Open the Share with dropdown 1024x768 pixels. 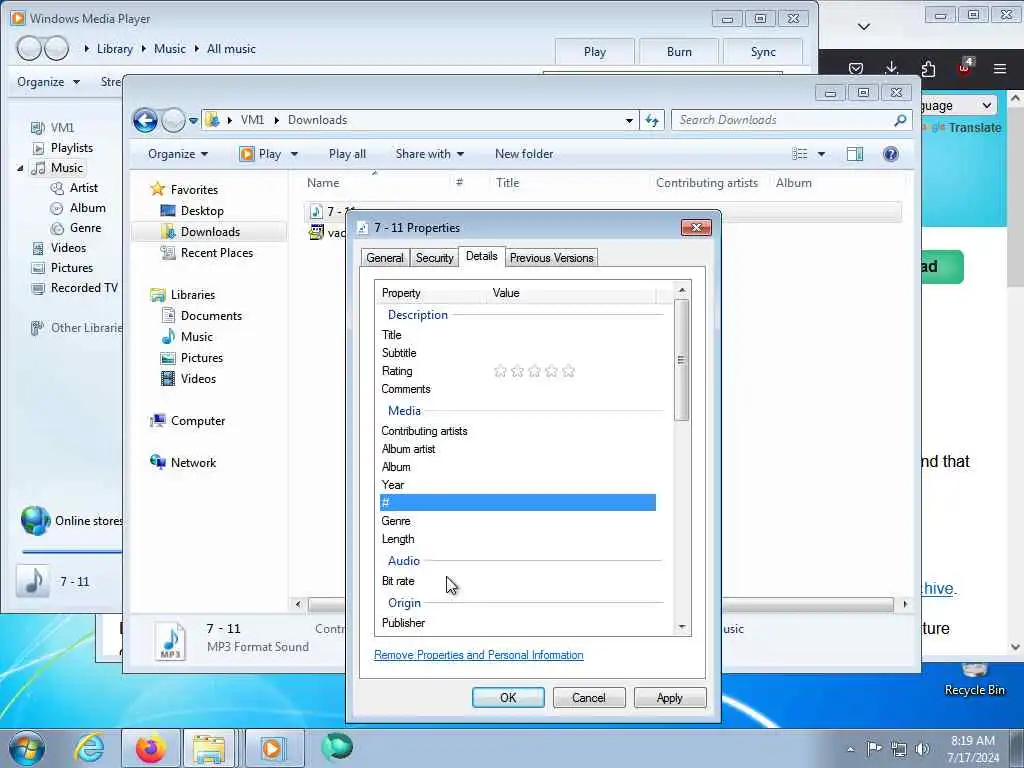pyautogui.click(x=430, y=154)
